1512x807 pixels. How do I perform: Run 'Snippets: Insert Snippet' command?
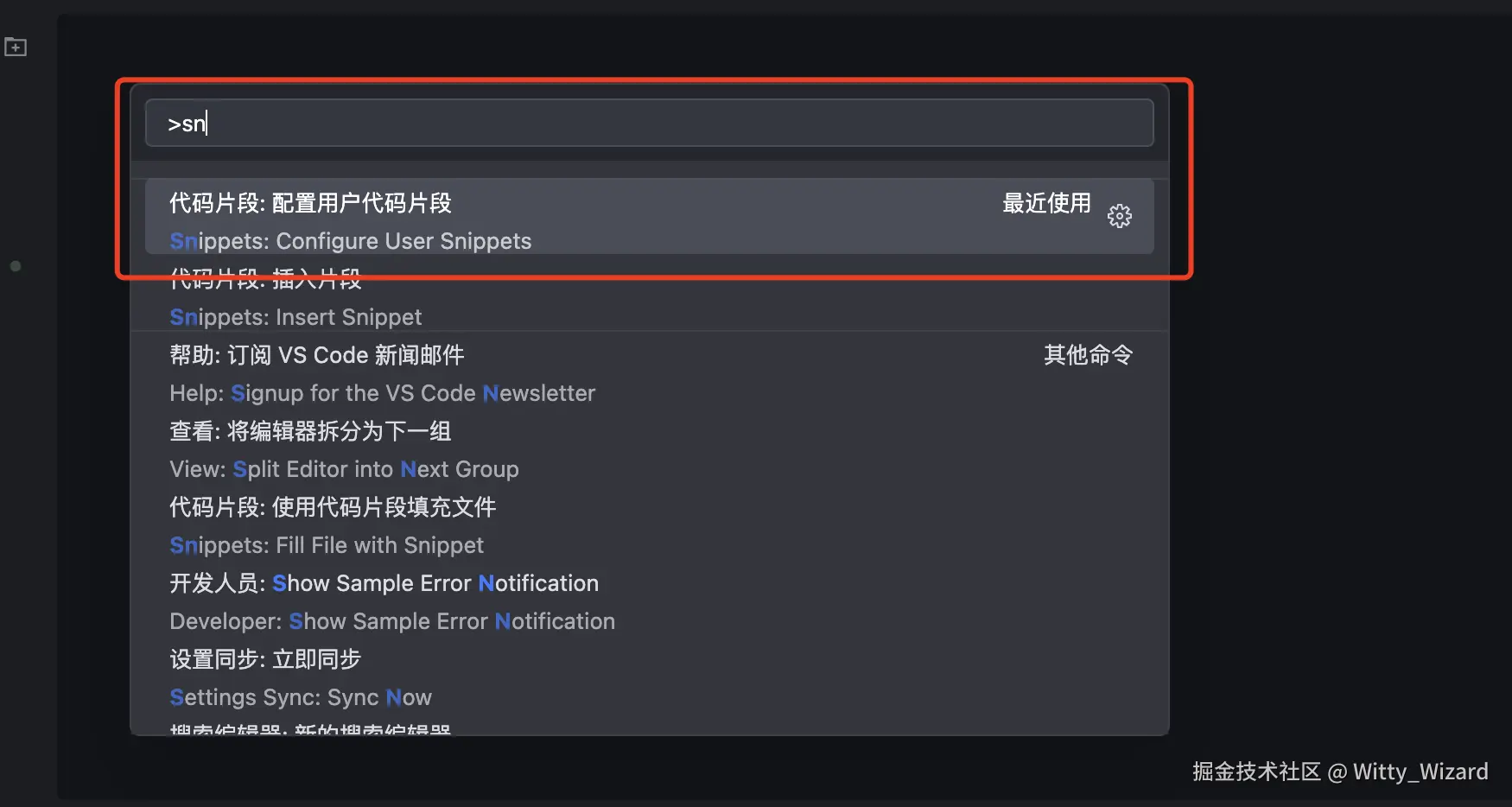[295, 317]
